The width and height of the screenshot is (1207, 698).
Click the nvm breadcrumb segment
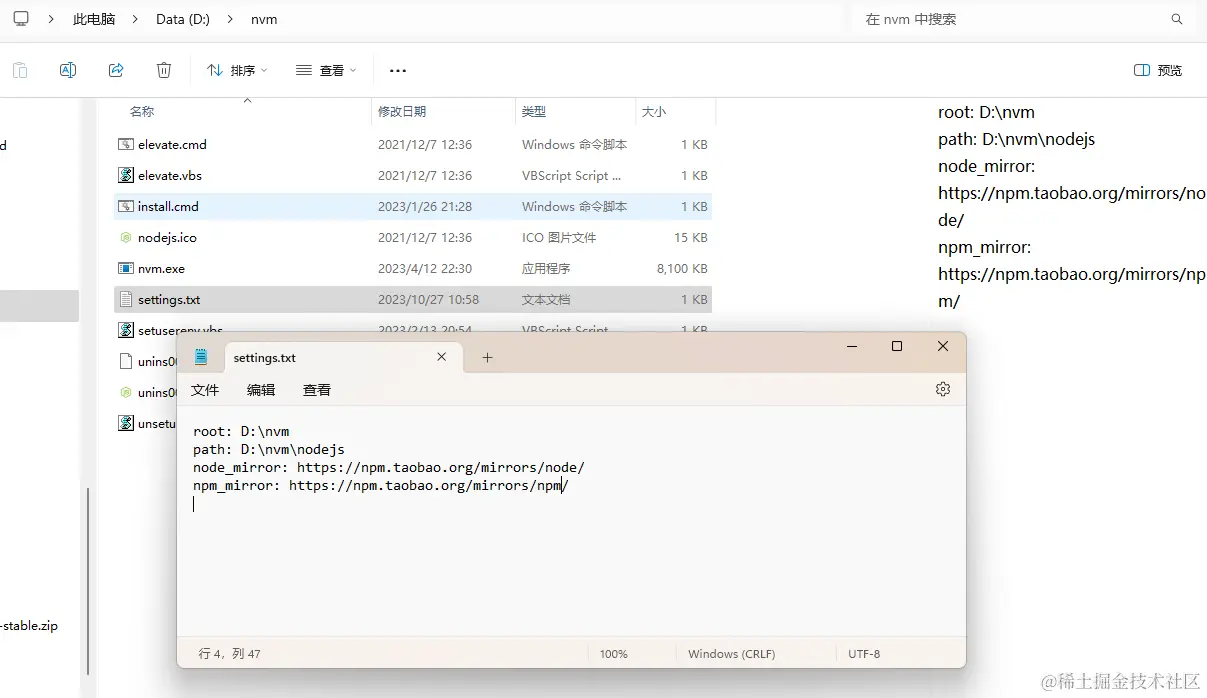264,19
